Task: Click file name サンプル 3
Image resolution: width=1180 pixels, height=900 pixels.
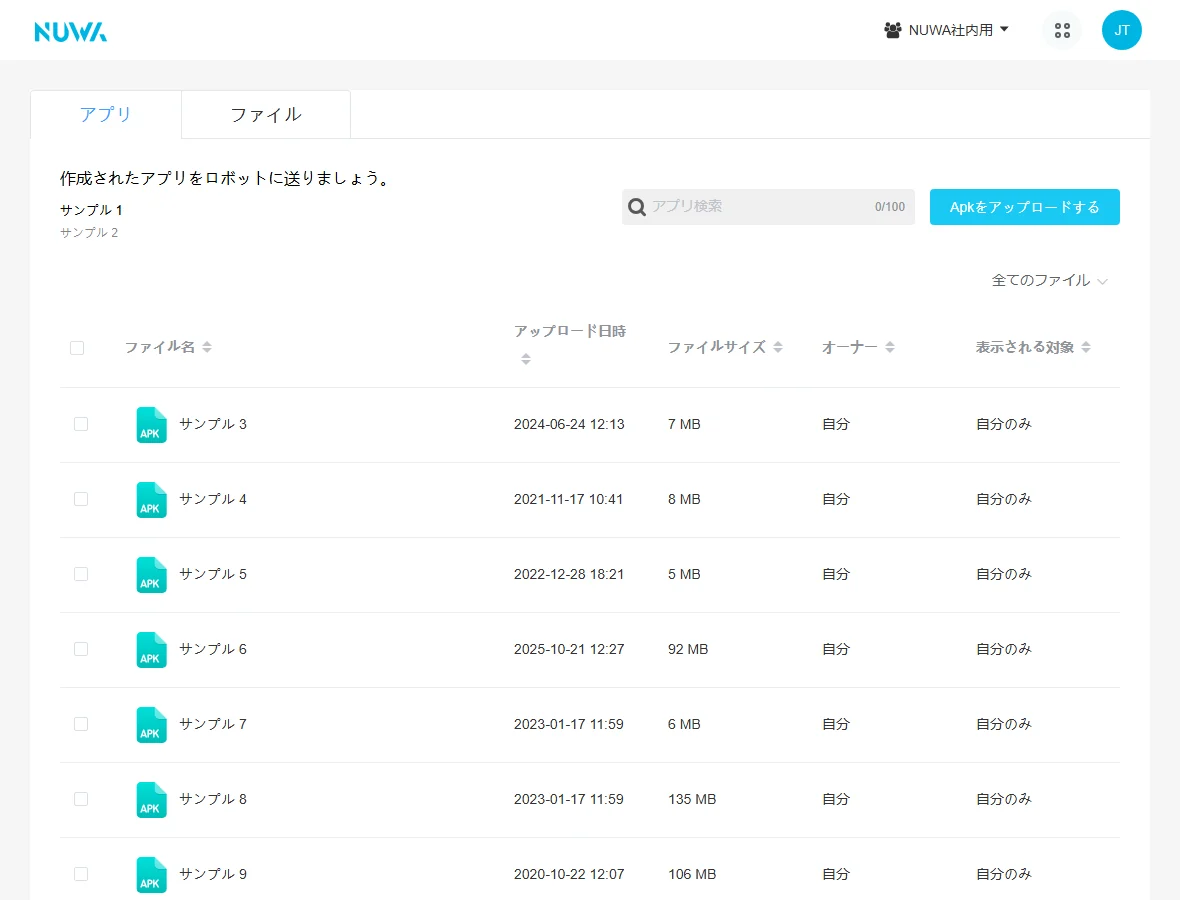Action: pos(213,424)
